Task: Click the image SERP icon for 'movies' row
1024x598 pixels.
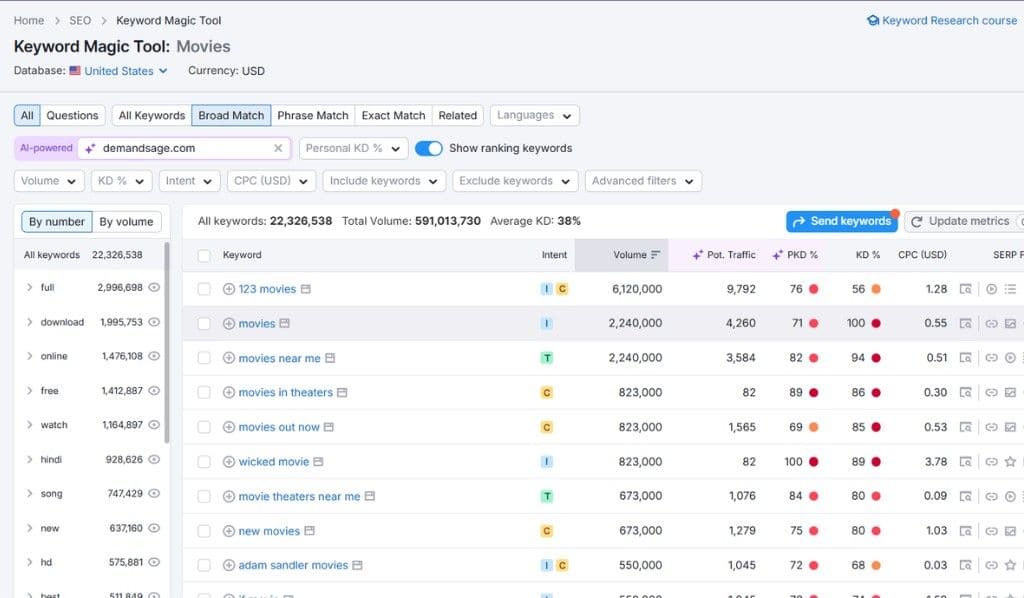Action: [x=1010, y=323]
